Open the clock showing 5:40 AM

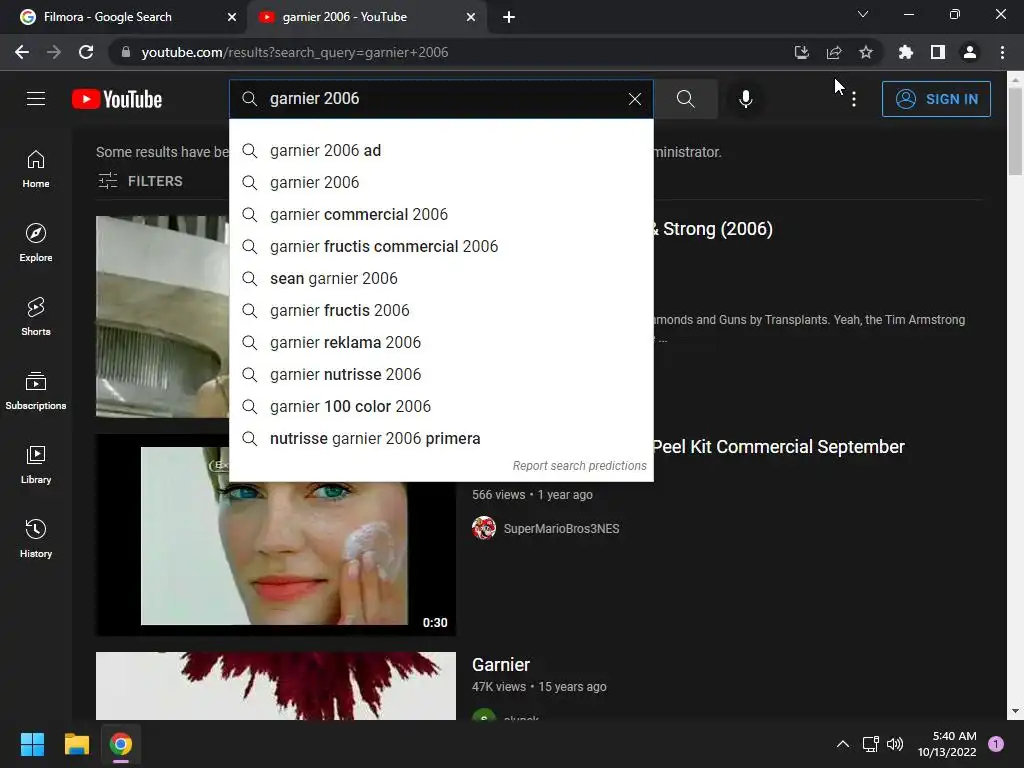[947, 744]
